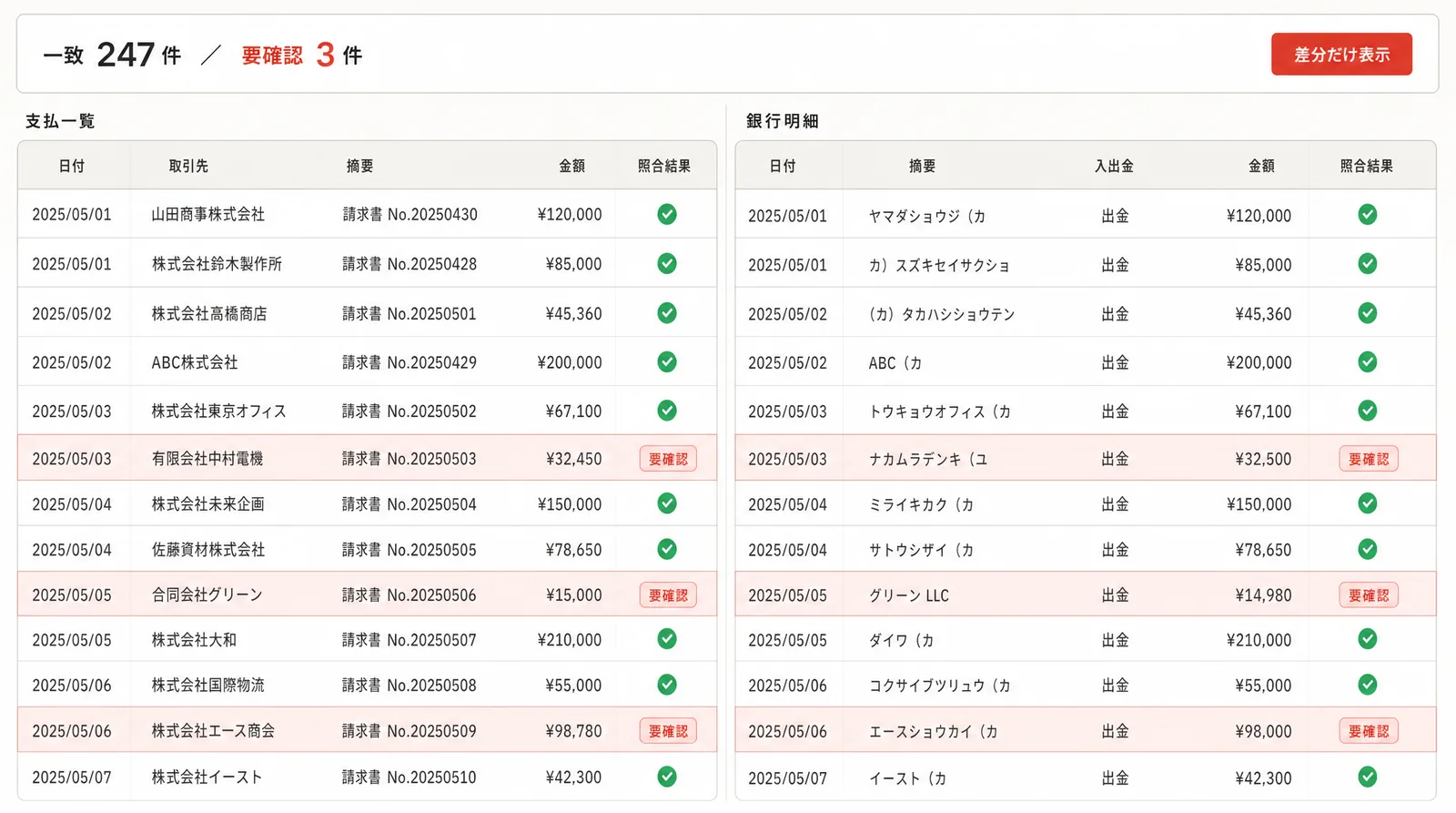Click amount ¥98,780 in payment list

pos(573,731)
